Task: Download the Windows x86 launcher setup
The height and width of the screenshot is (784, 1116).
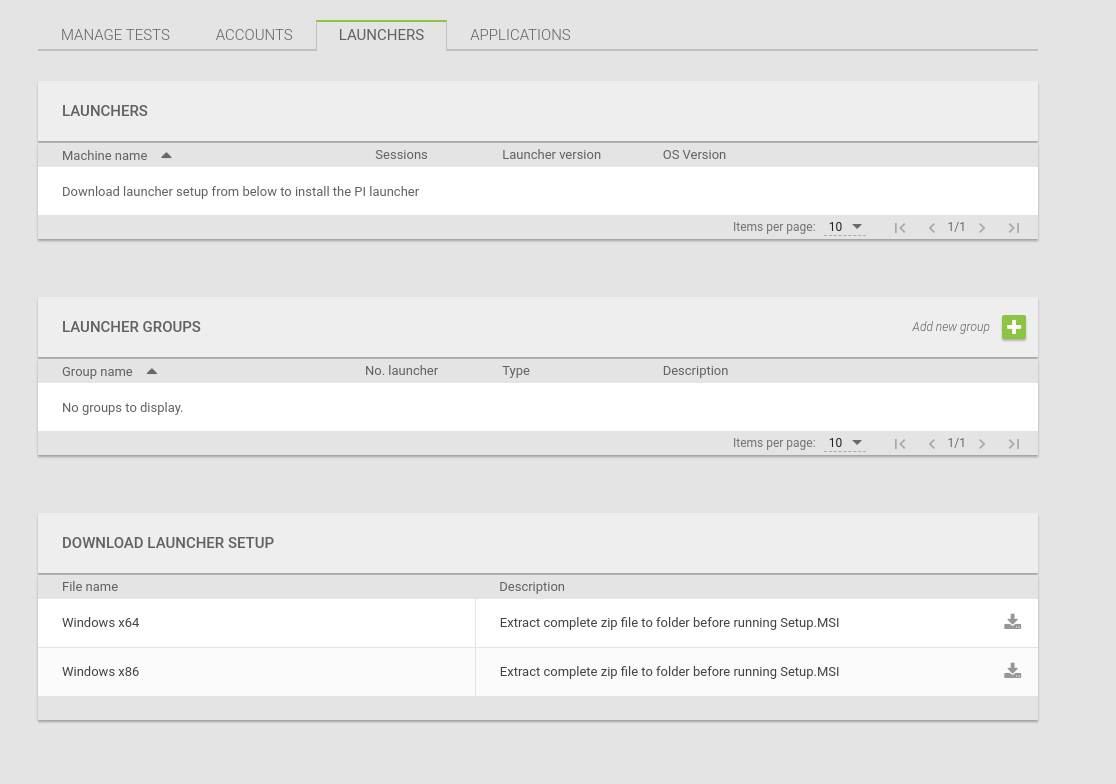Action: (x=1012, y=671)
